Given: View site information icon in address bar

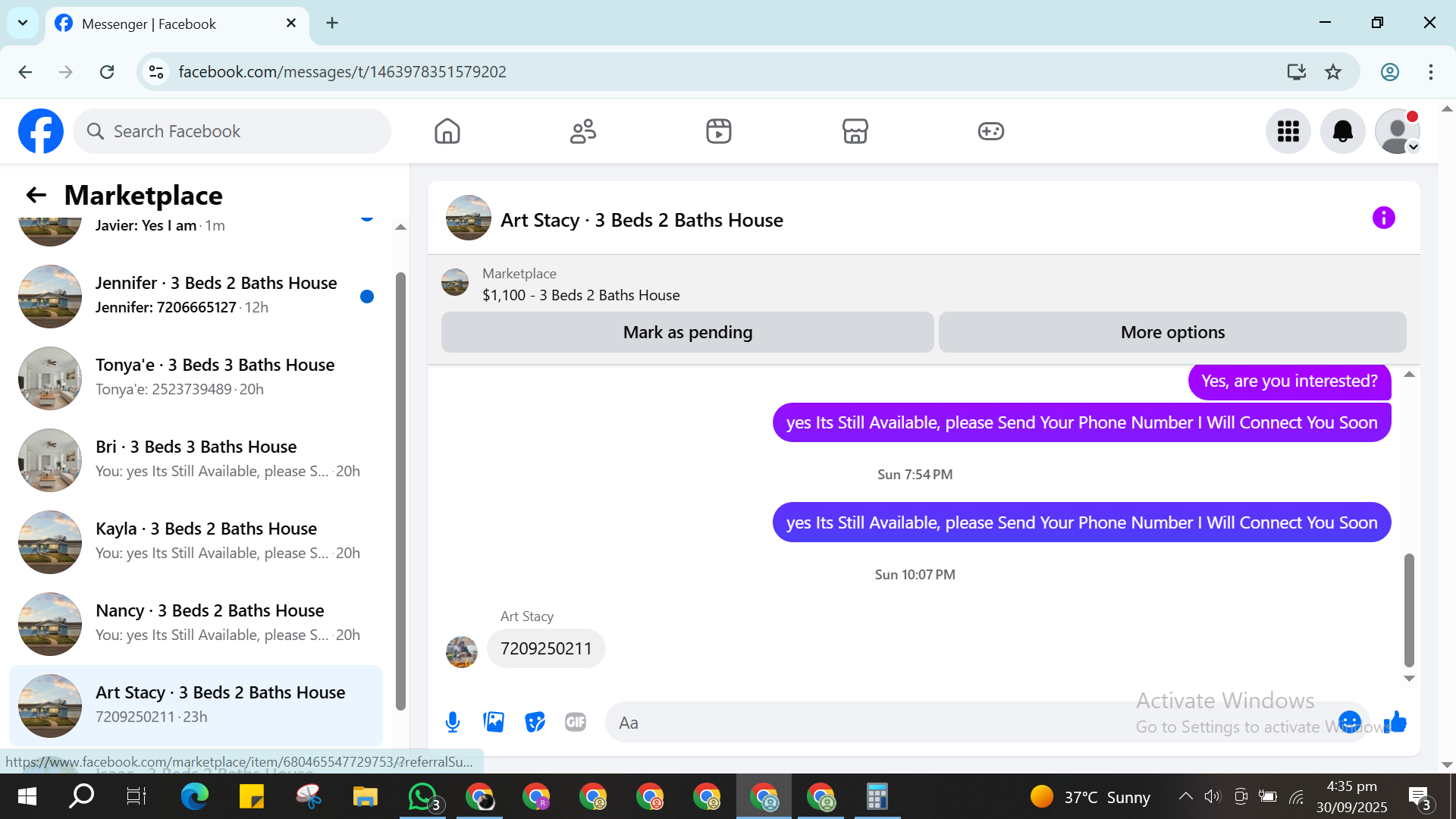Looking at the screenshot, I should [x=156, y=72].
